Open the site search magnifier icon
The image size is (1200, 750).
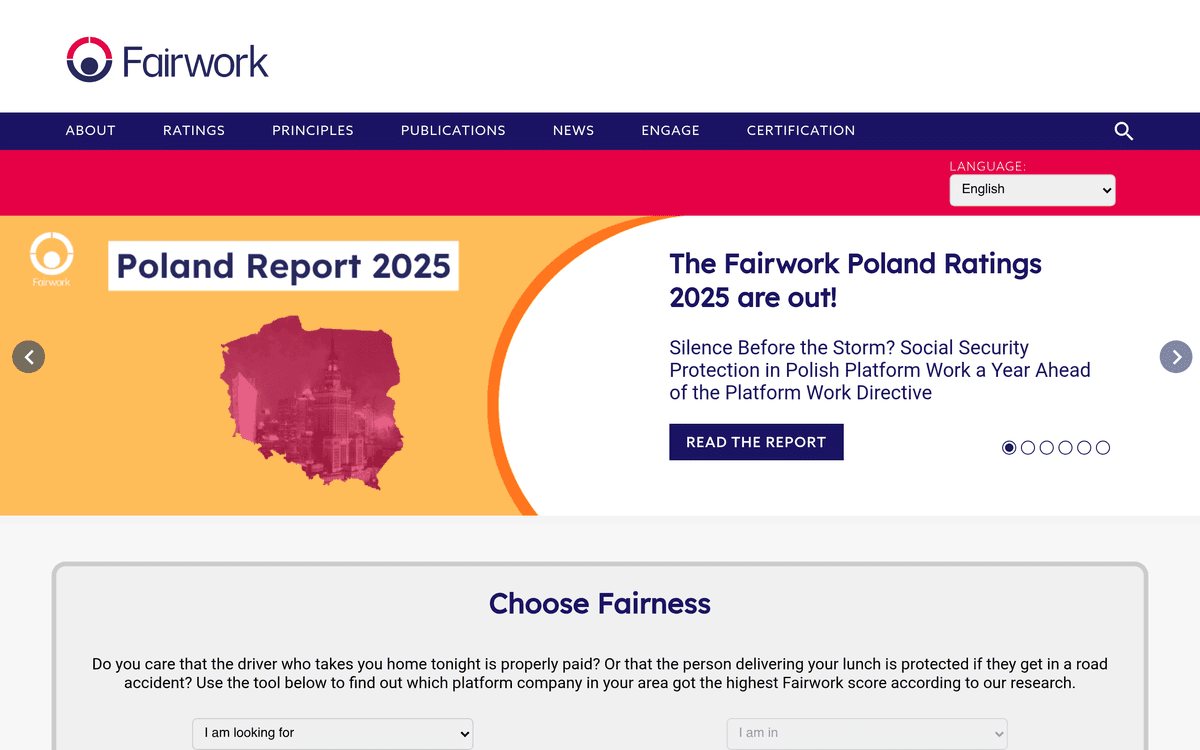coord(1123,131)
